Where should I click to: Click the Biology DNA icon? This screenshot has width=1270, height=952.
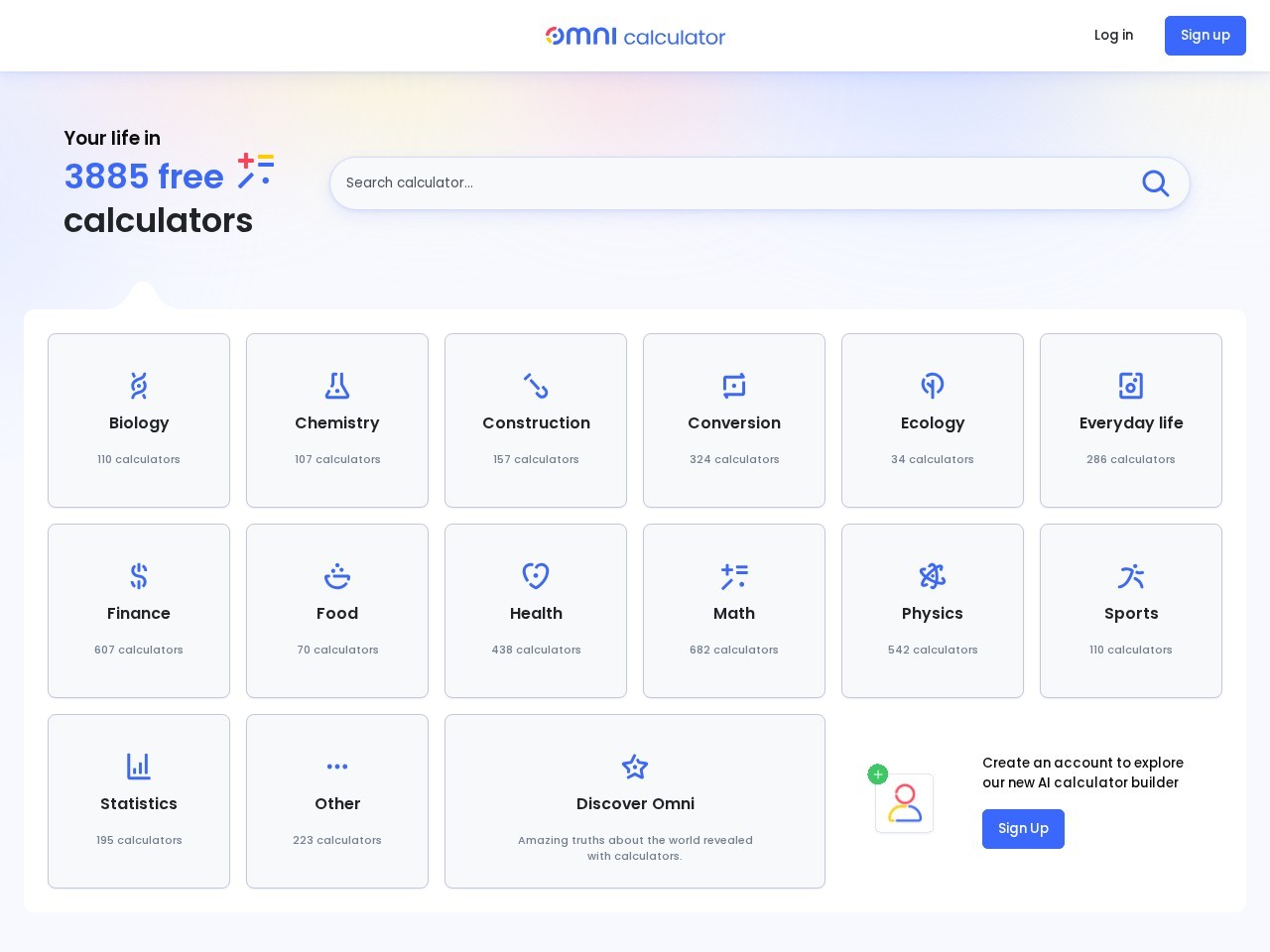(x=139, y=385)
